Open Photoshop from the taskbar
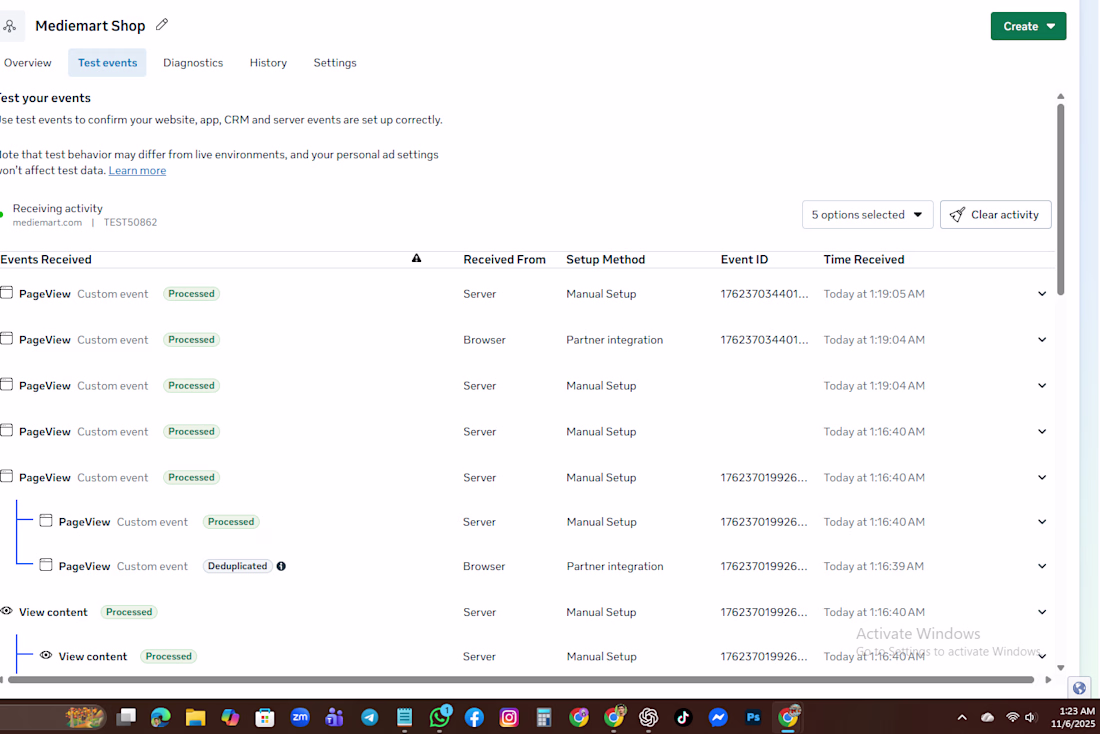 click(x=753, y=717)
